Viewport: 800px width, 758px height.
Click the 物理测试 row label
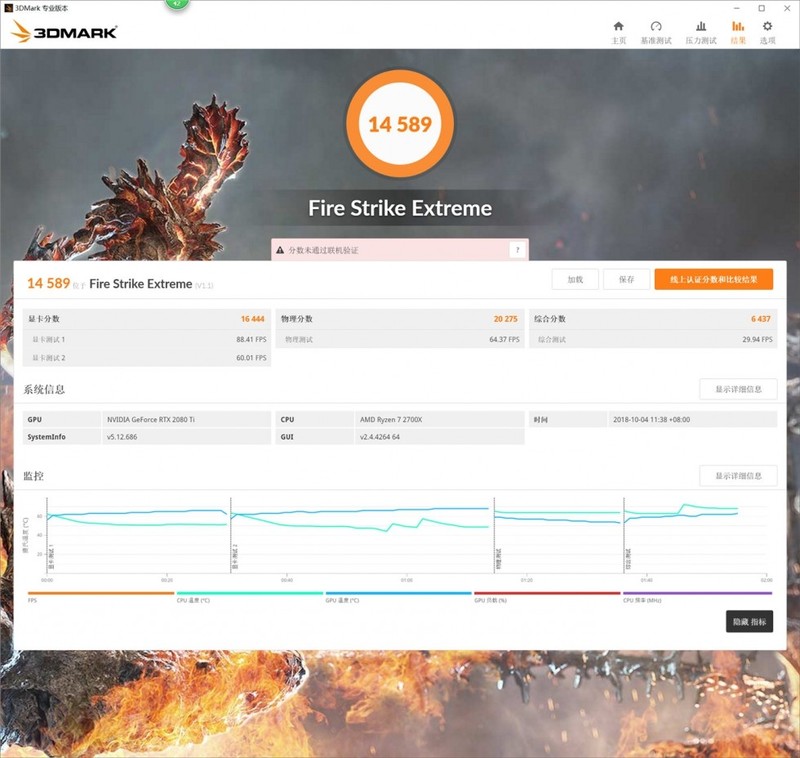299,339
